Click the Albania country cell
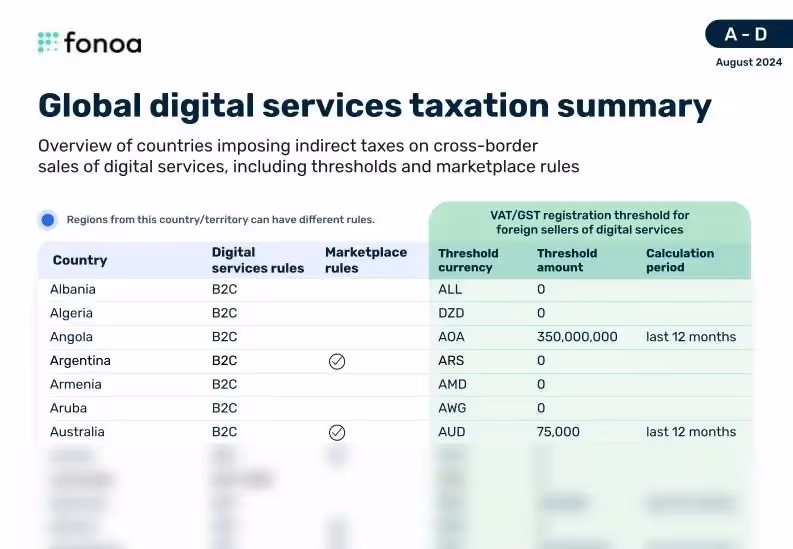The height and width of the screenshot is (549, 793). point(73,289)
